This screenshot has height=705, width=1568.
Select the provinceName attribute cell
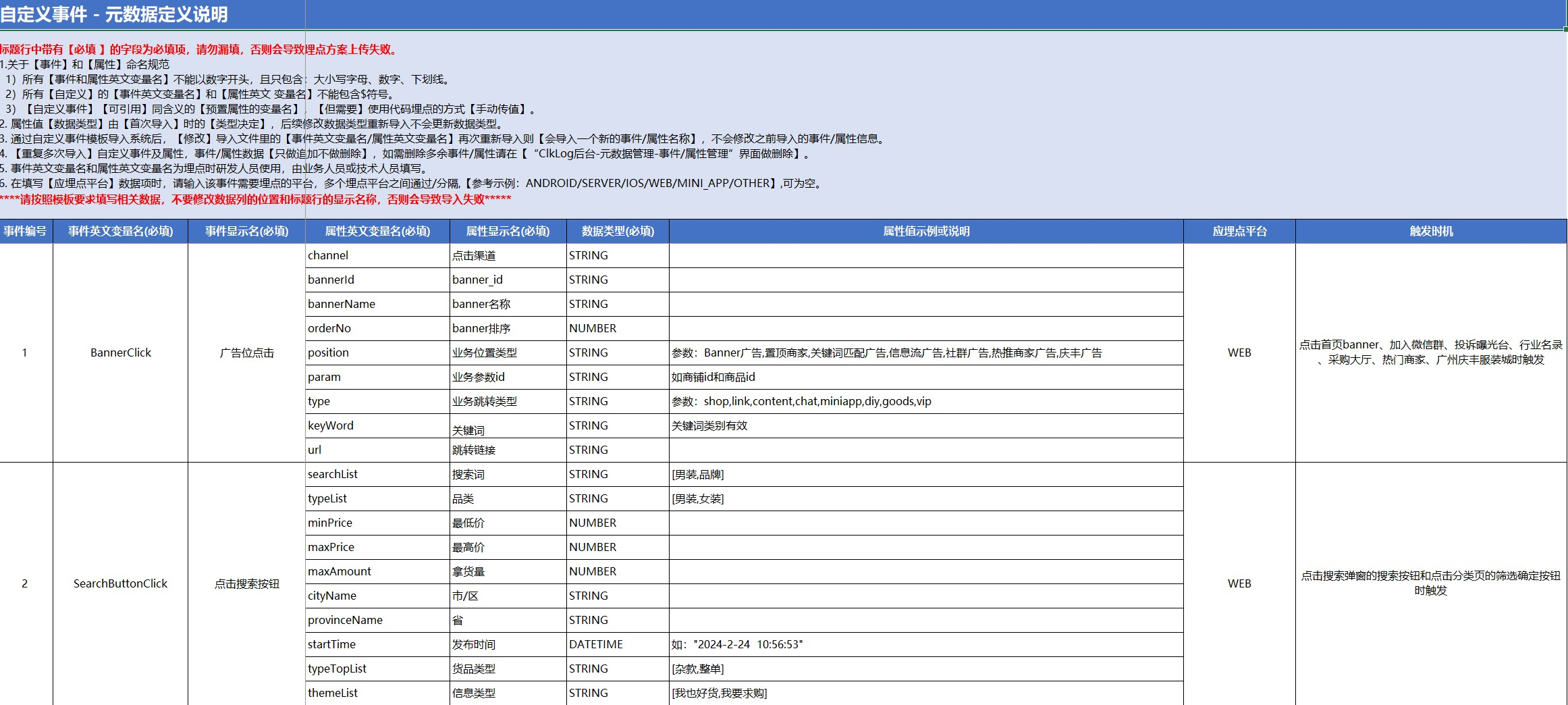click(x=377, y=620)
